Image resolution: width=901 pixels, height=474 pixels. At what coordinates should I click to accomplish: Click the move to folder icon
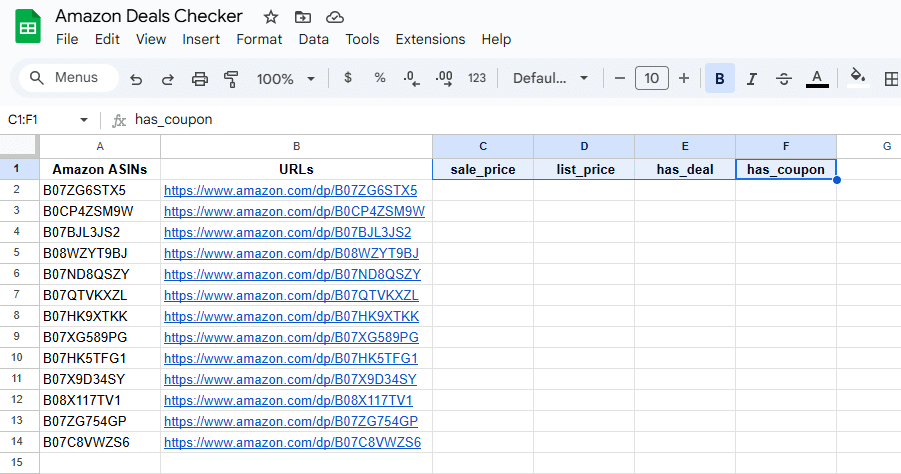click(303, 17)
